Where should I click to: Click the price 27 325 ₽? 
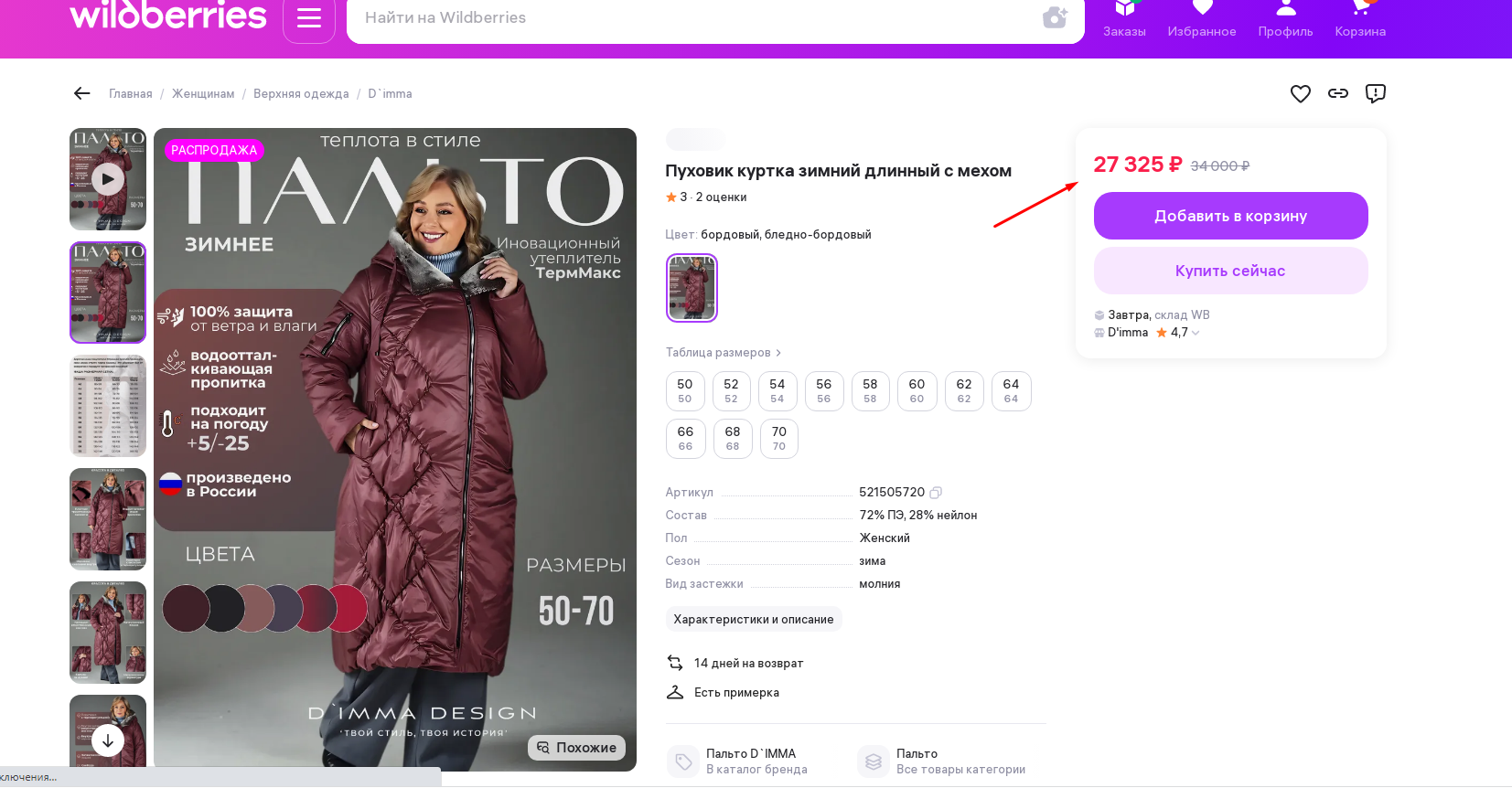point(1138,165)
